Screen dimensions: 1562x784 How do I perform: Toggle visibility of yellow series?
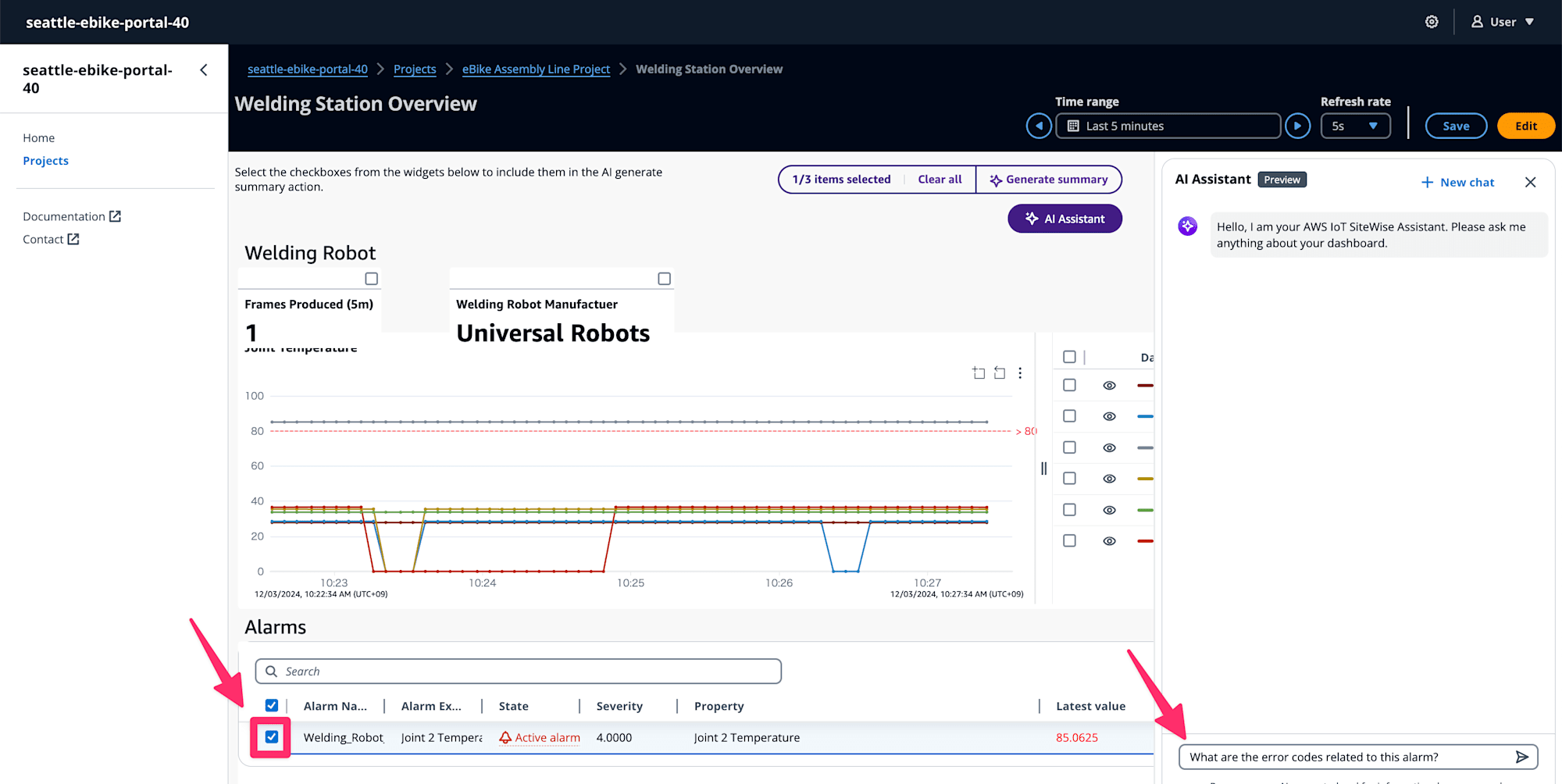[x=1109, y=479]
